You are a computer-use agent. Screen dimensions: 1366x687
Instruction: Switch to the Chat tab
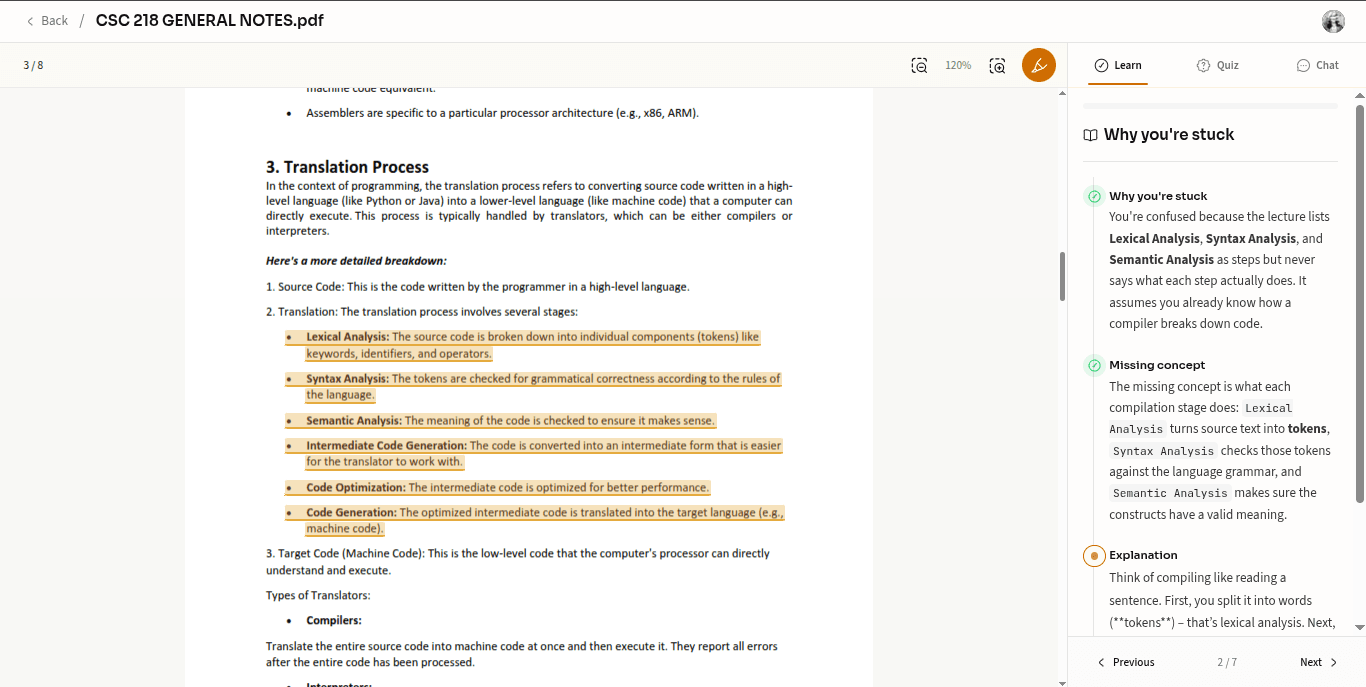click(x=1317, y=65)
